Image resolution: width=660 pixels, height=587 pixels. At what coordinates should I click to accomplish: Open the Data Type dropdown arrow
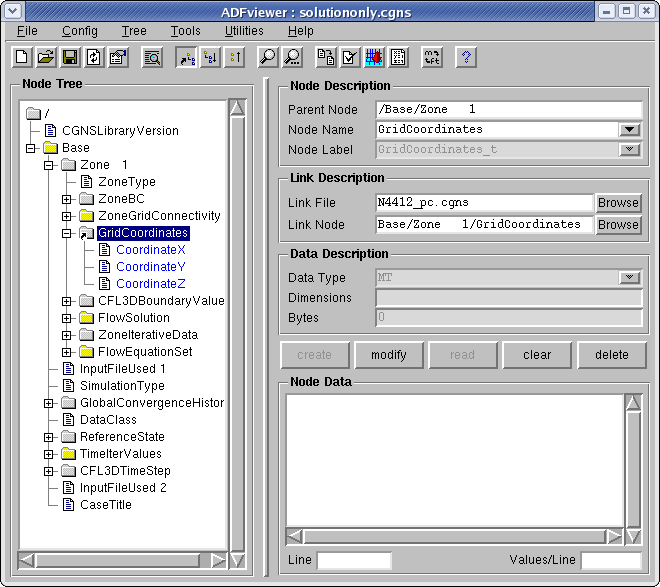pyautogui.click(x=630, y=277)
